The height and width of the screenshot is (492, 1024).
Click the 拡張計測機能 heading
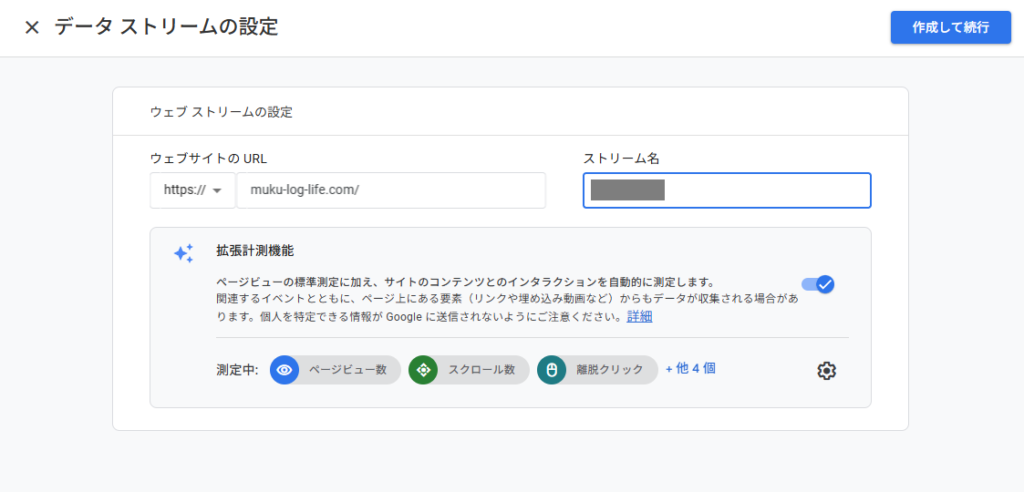(255, 251)
